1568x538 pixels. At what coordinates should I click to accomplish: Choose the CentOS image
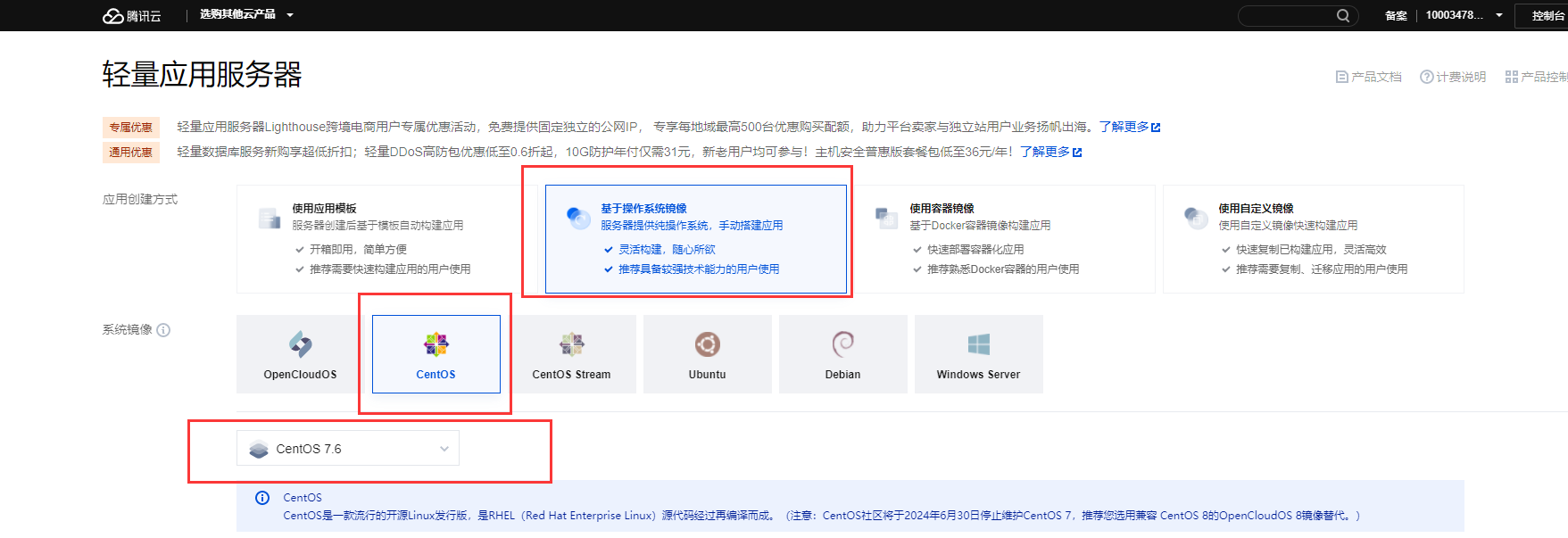(436, 354)
